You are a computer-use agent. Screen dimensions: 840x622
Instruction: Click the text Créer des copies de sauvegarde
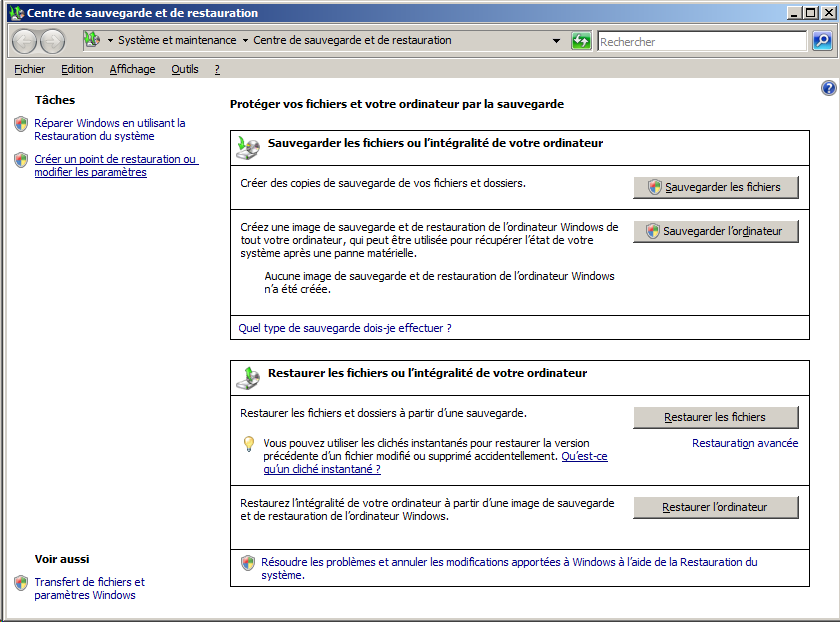[383, 183]
